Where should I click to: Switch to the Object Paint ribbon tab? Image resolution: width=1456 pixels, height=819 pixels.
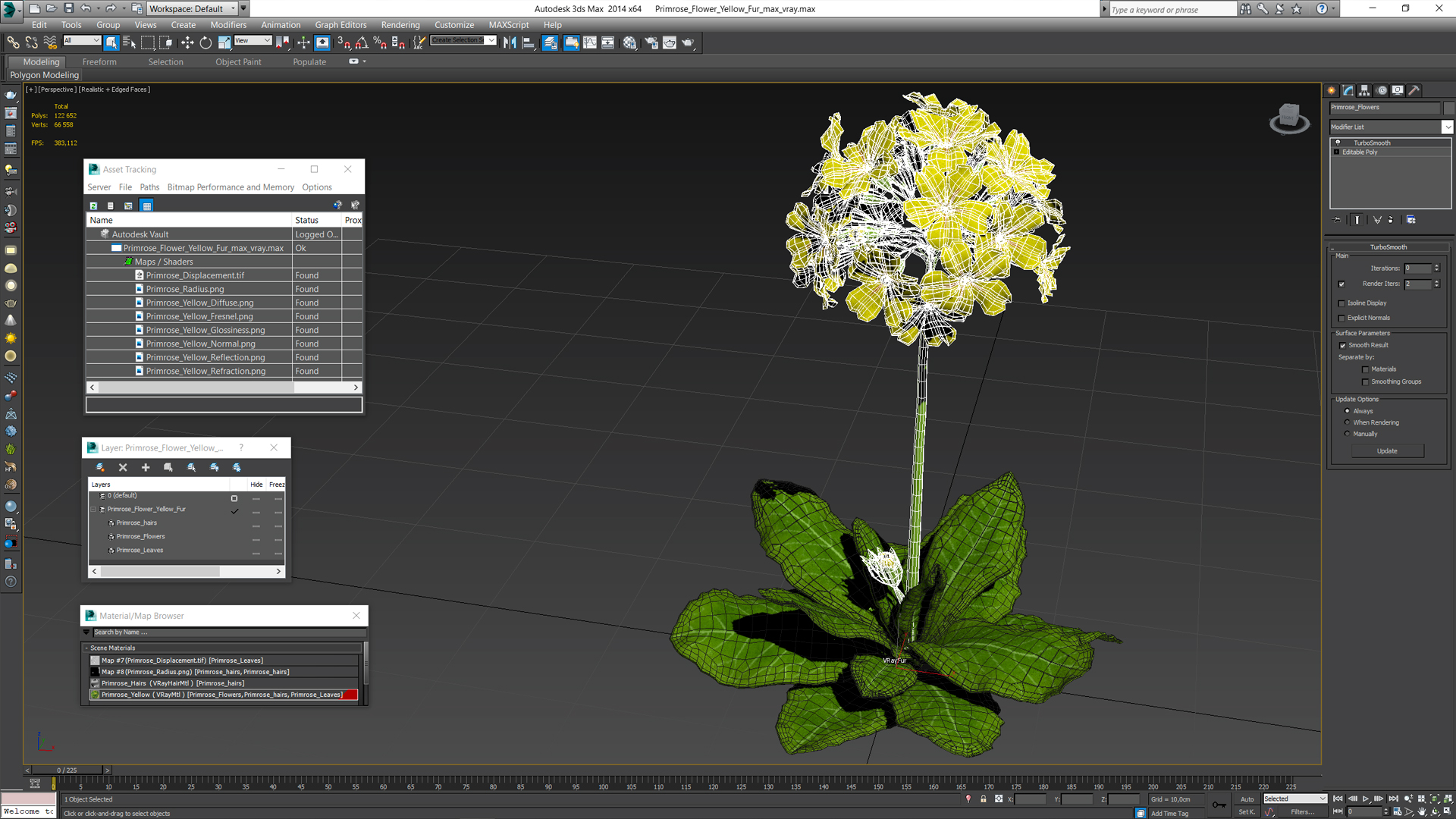pos(238,62)
